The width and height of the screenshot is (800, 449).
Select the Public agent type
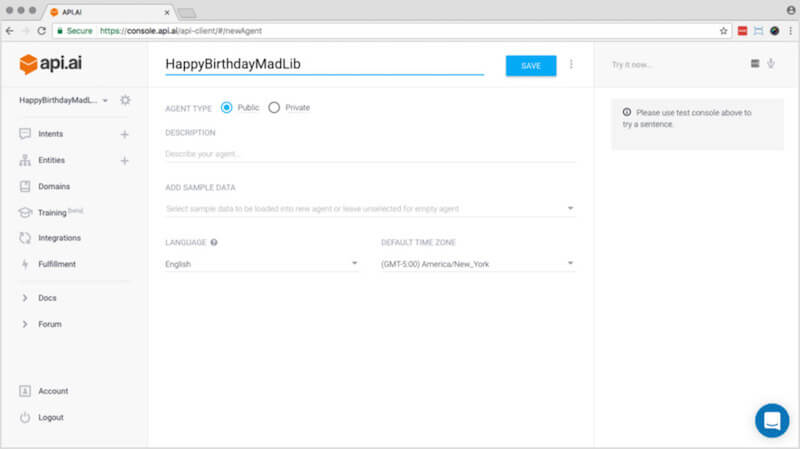227,108
